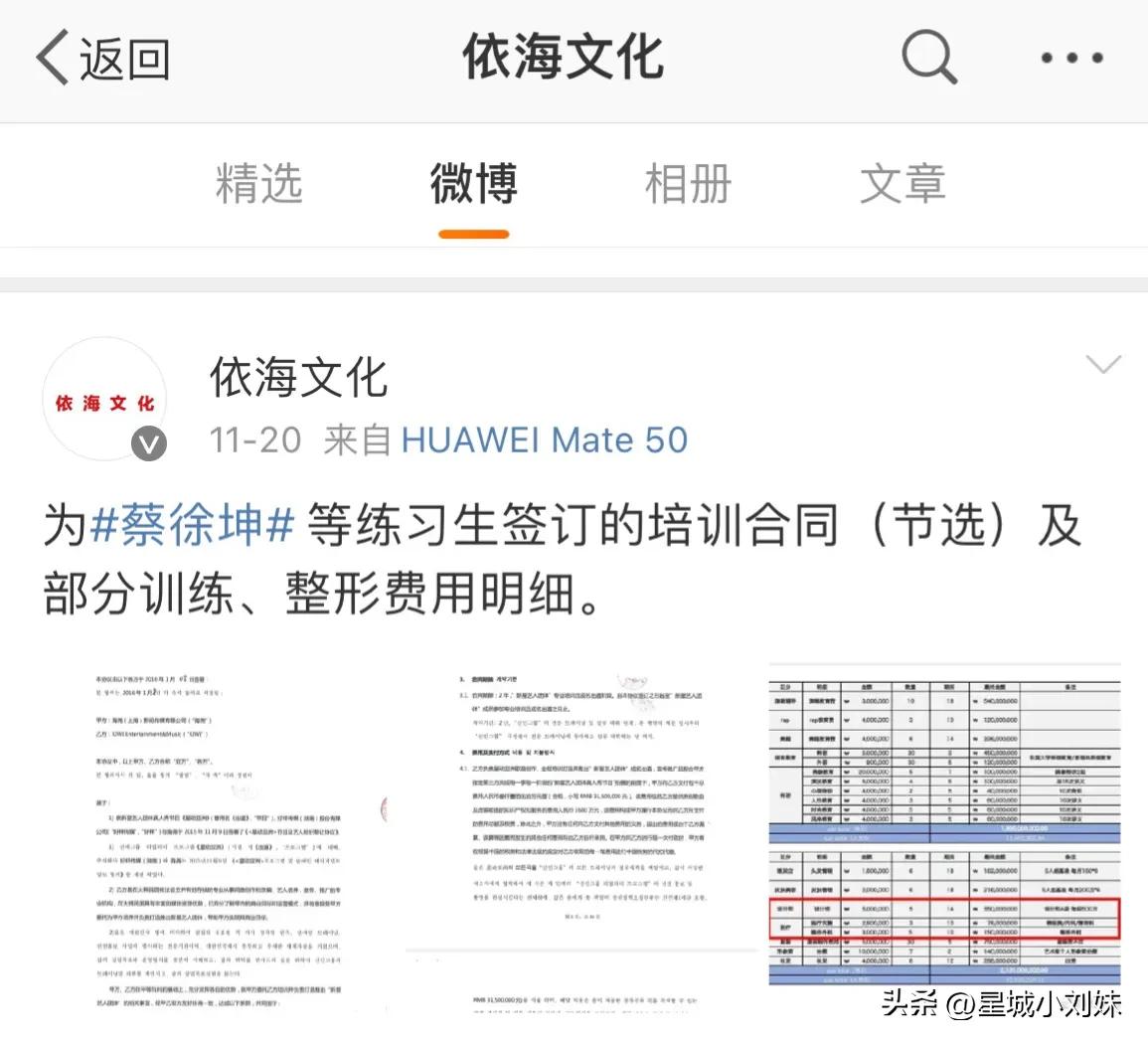View the 文章 tab

(x=902, y=185)
